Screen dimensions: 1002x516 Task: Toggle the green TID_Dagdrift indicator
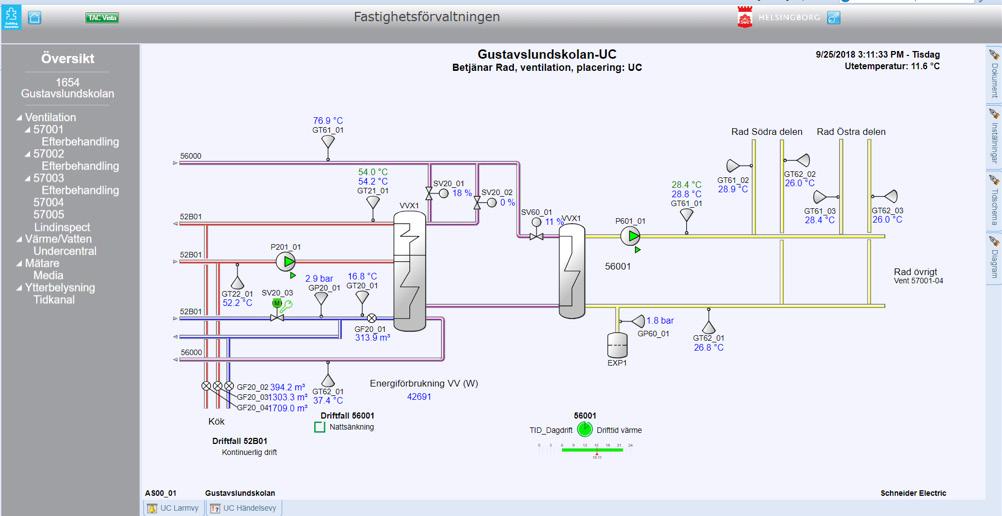[584, 430]
